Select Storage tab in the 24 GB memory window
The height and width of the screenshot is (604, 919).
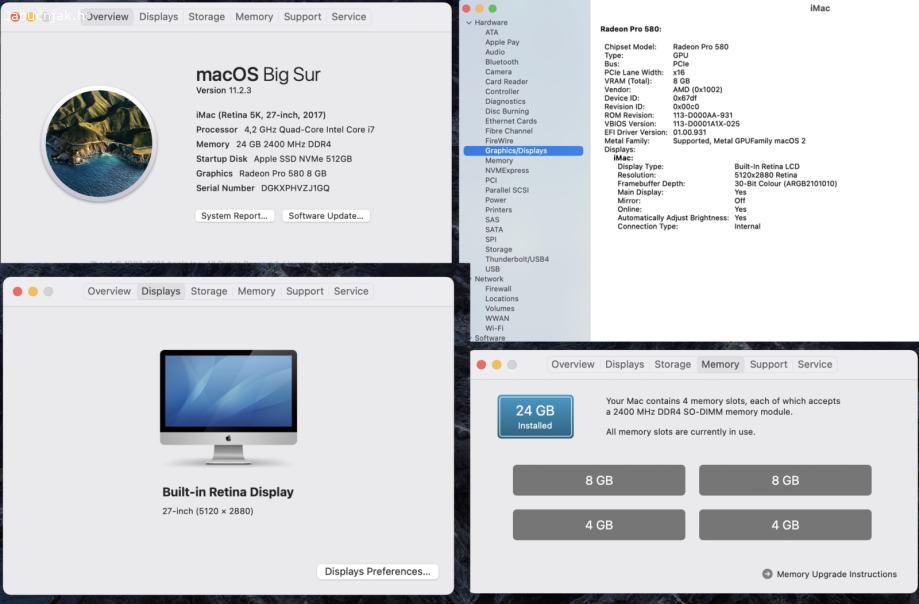point(672,364)
